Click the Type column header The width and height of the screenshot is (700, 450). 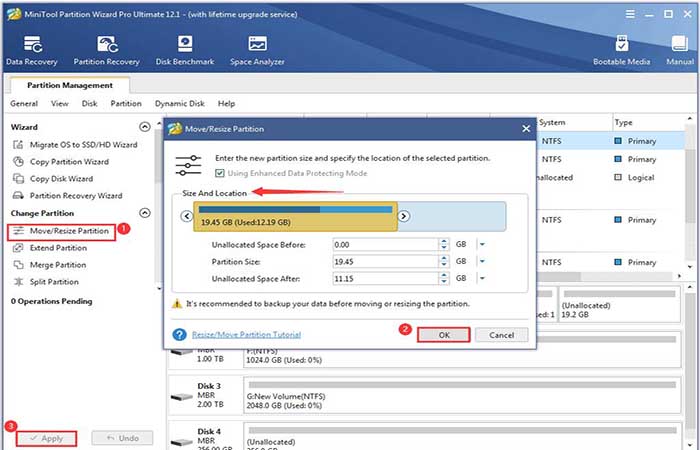[623, 122]
